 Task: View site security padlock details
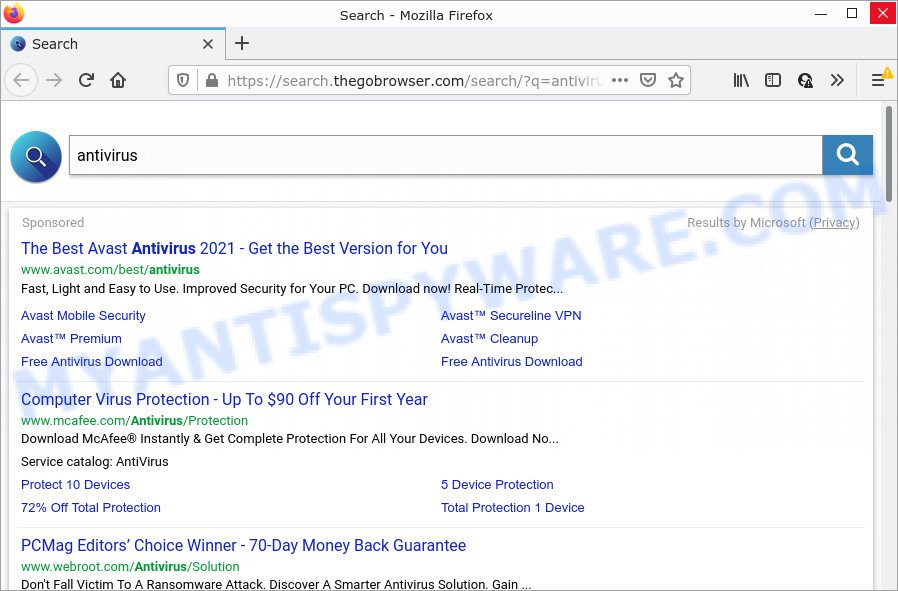(x=212, y=80)
